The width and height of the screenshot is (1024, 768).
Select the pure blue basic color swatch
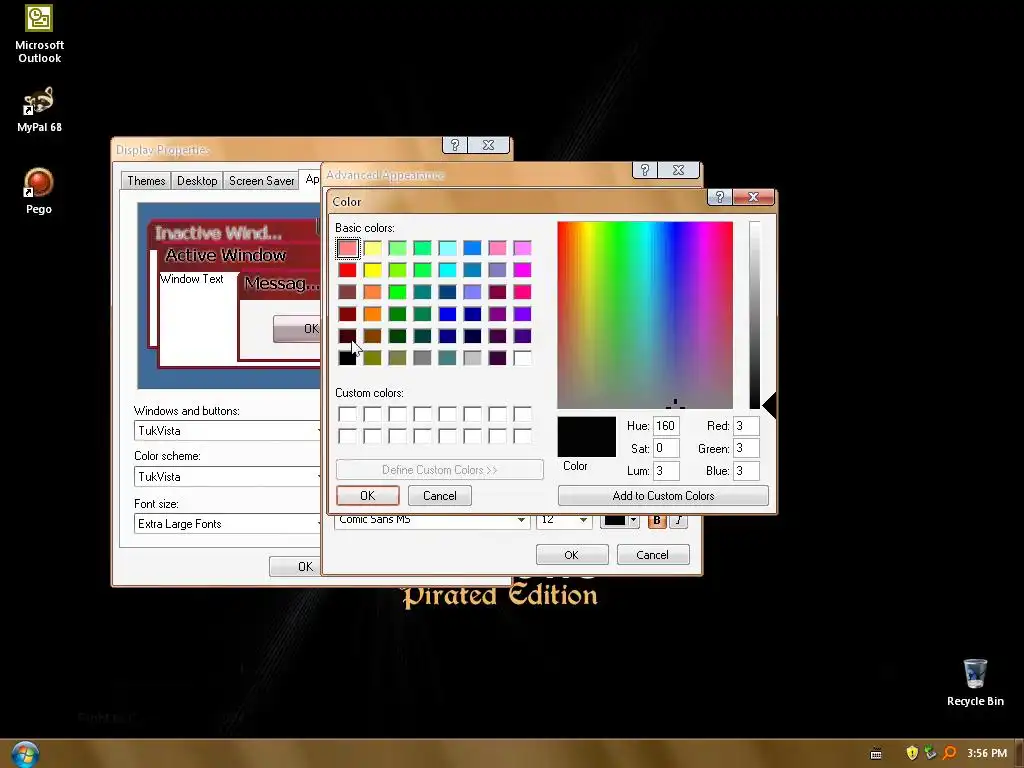447,314
